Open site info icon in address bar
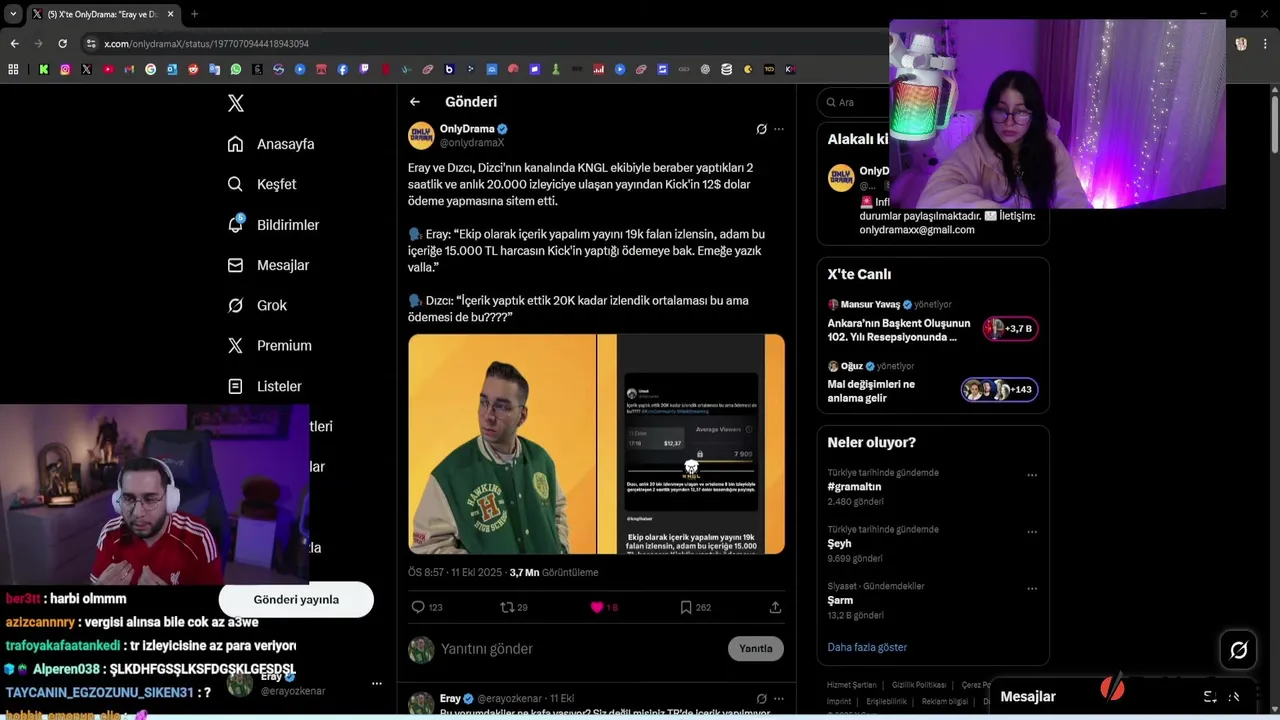The height and width of the screenshot is (720, 1280). (91, 44)
